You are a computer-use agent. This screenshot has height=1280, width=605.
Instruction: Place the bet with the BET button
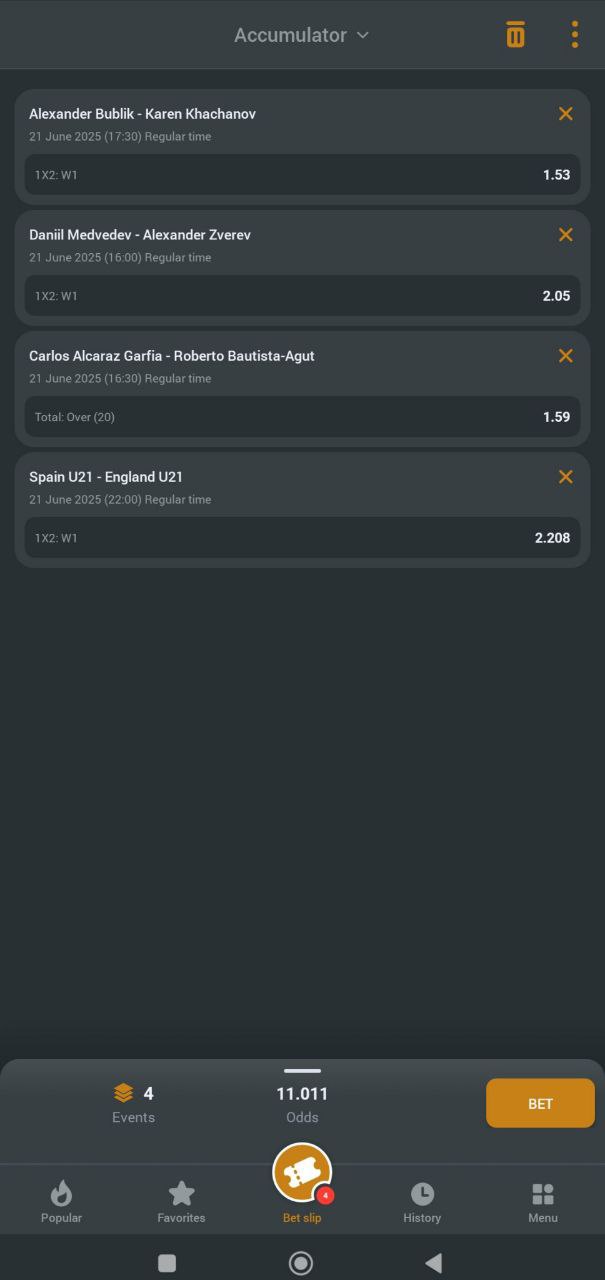coord(540,1104)
